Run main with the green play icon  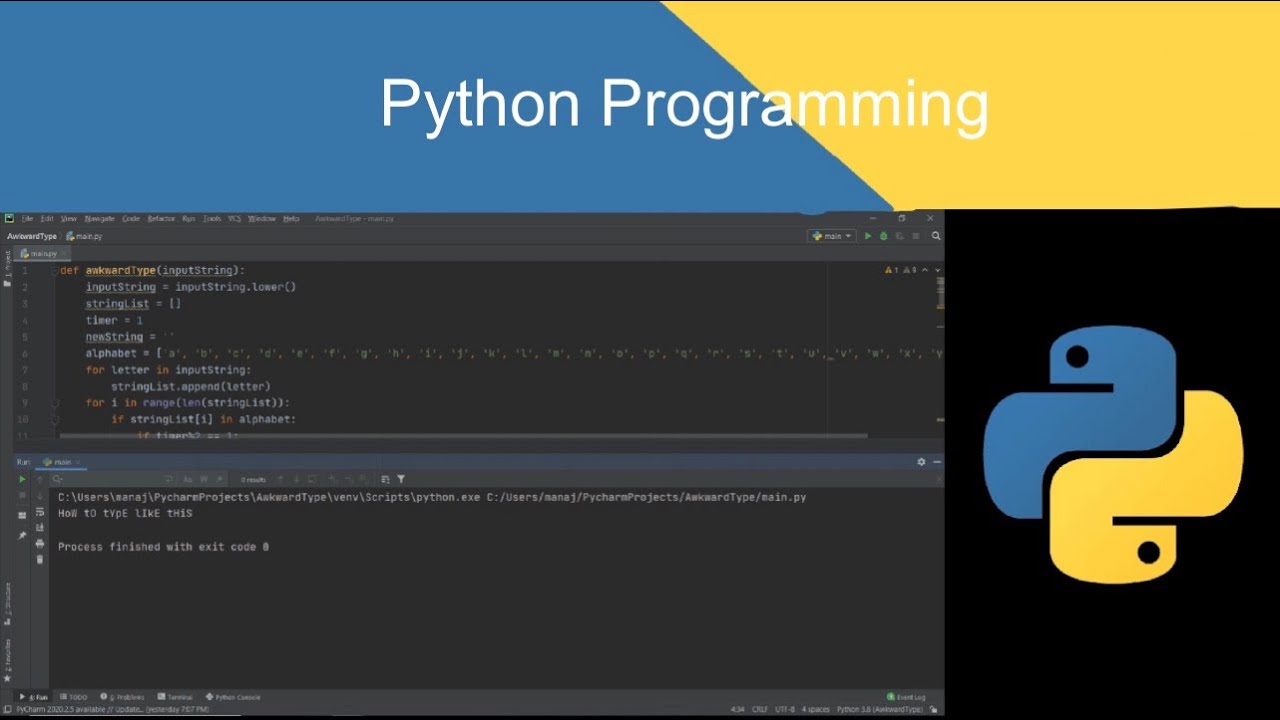[868, 236]
